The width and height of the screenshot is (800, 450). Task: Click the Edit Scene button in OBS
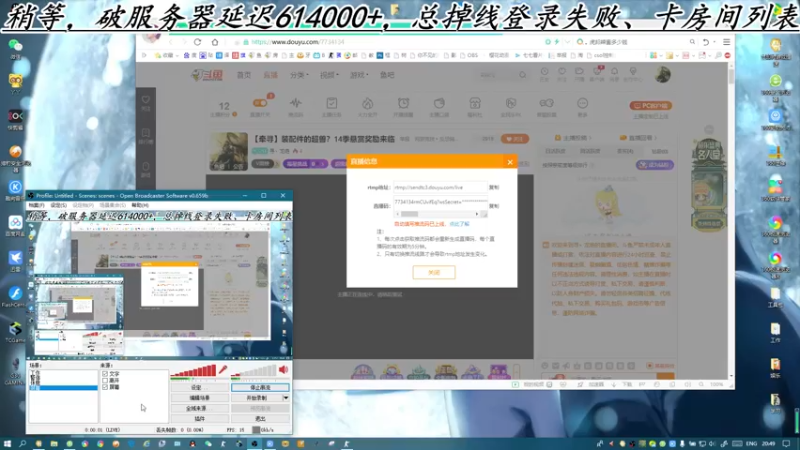199,398
